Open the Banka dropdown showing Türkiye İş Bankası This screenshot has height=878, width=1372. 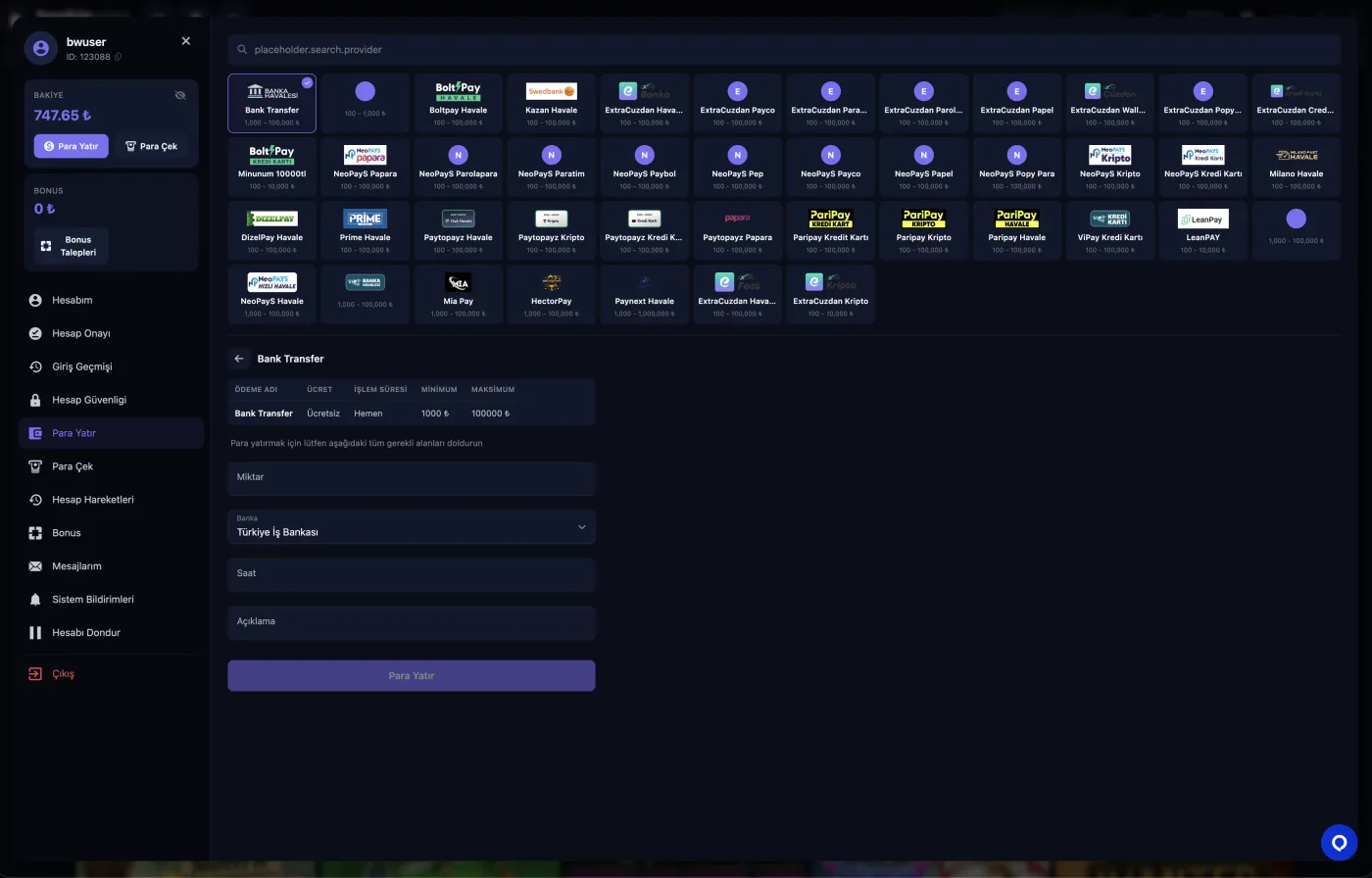(x=411, y=526)
